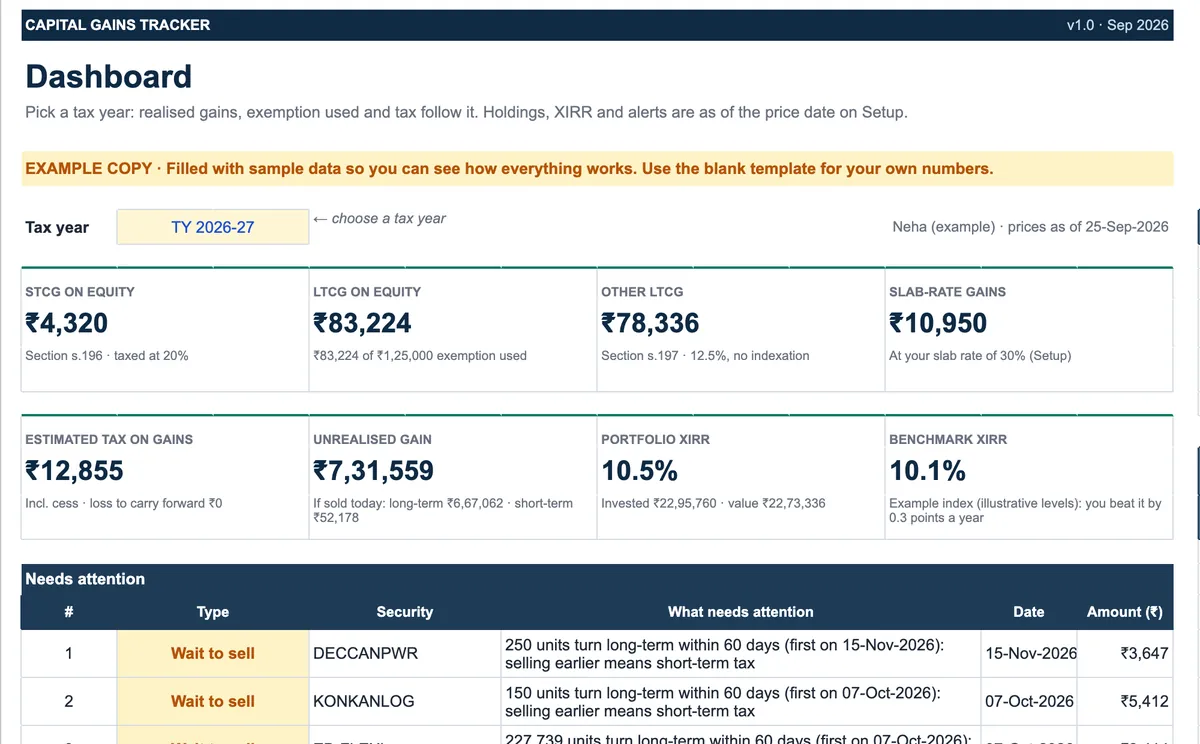Image resolution: width=1200 pixels, height=744 pixels.
Task: Click the LTCG on Equity value ₹83,224
Action: click(362, 323)
